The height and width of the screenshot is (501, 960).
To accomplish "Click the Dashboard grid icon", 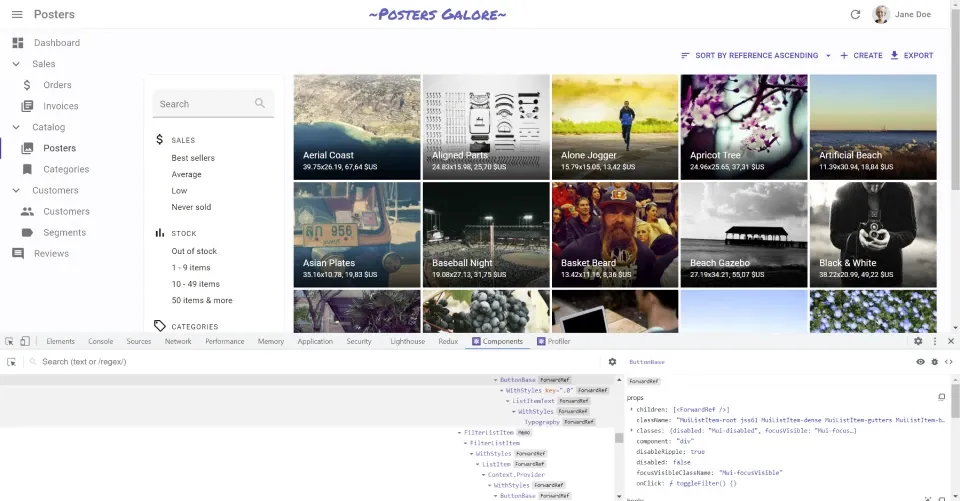I will point(18,43).
